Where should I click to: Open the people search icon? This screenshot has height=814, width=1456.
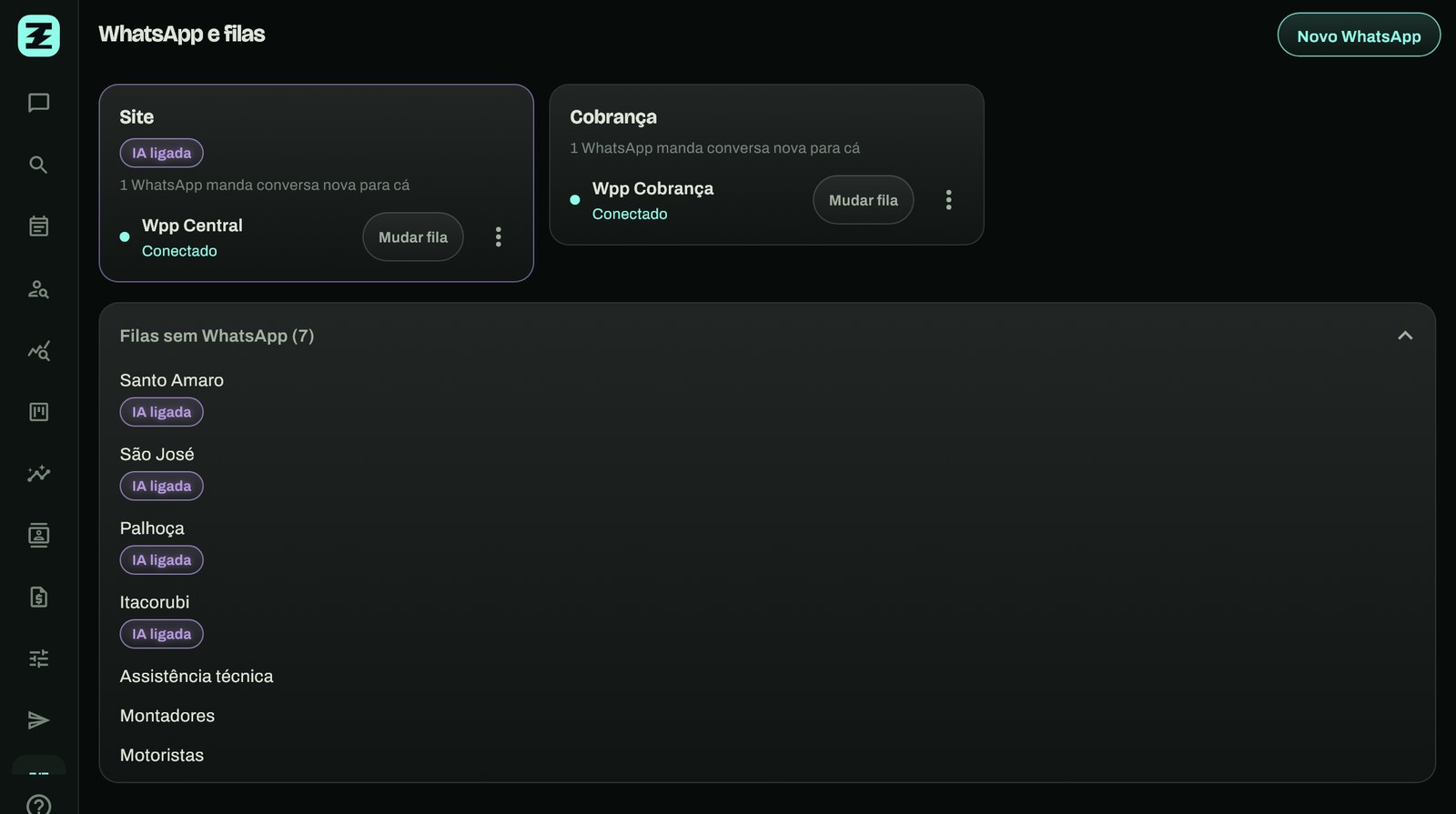38,288
